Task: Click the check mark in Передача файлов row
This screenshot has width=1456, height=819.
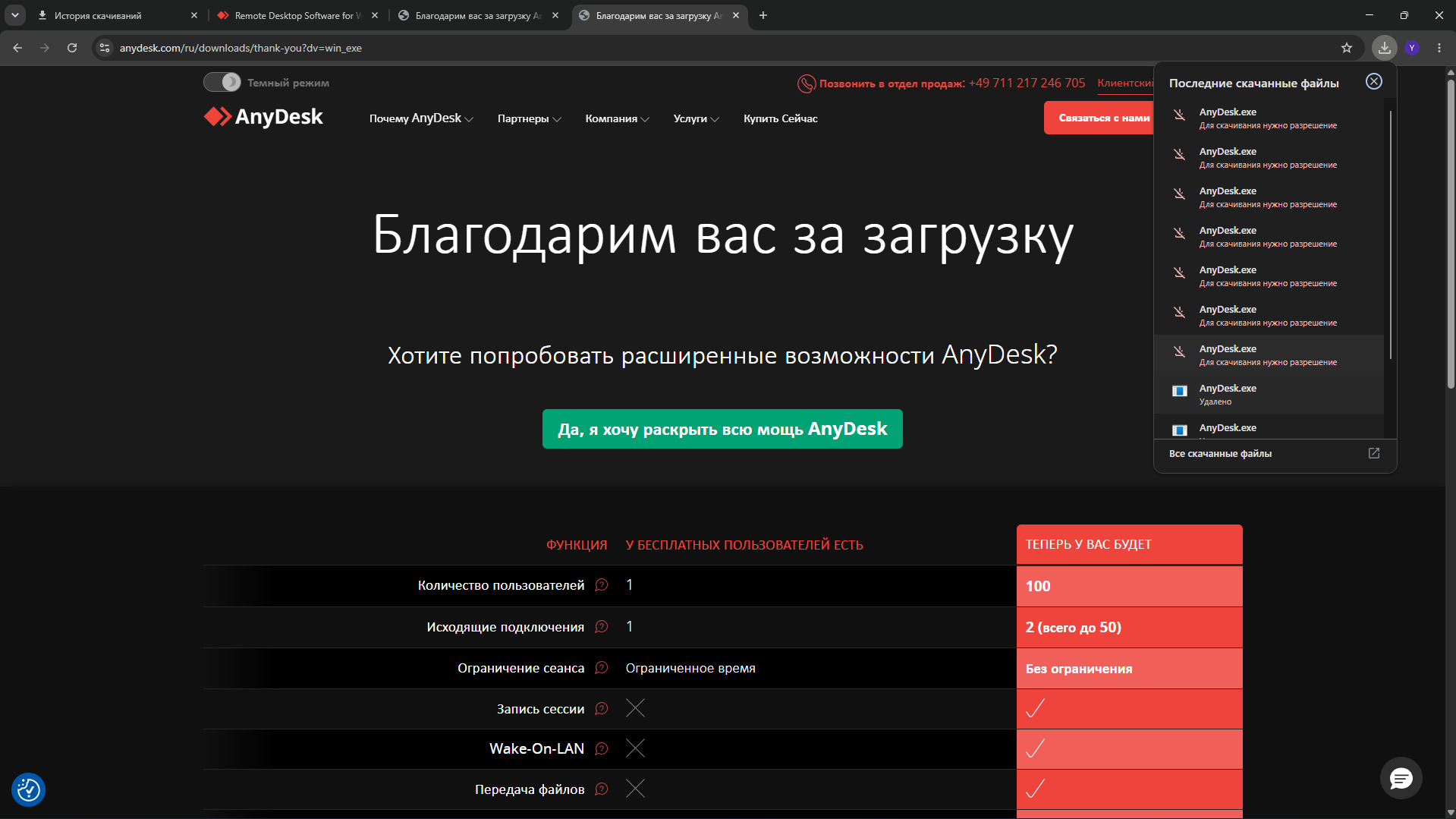Action: 1035,789
